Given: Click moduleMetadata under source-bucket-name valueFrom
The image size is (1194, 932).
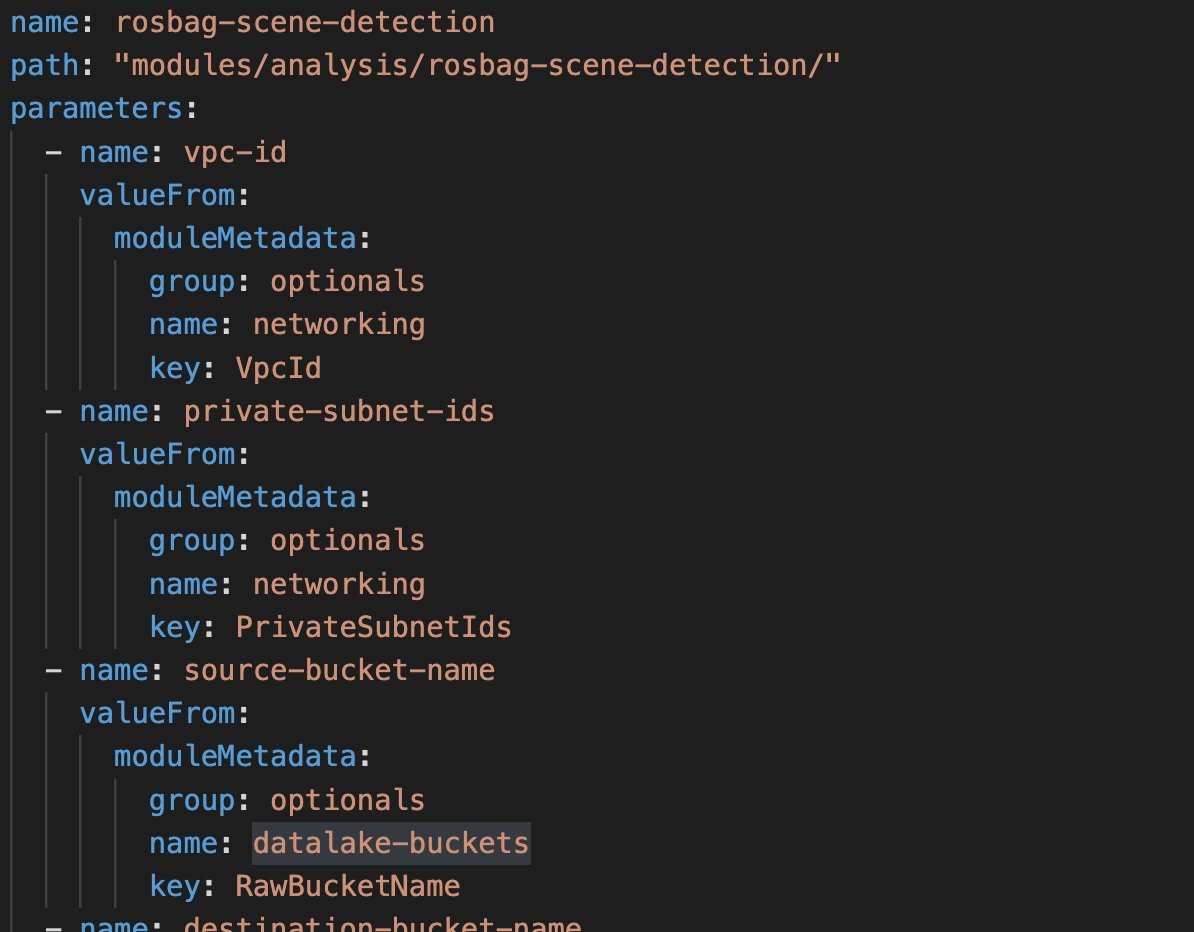Looking at the screenshot, I should [x=235, y=756].
